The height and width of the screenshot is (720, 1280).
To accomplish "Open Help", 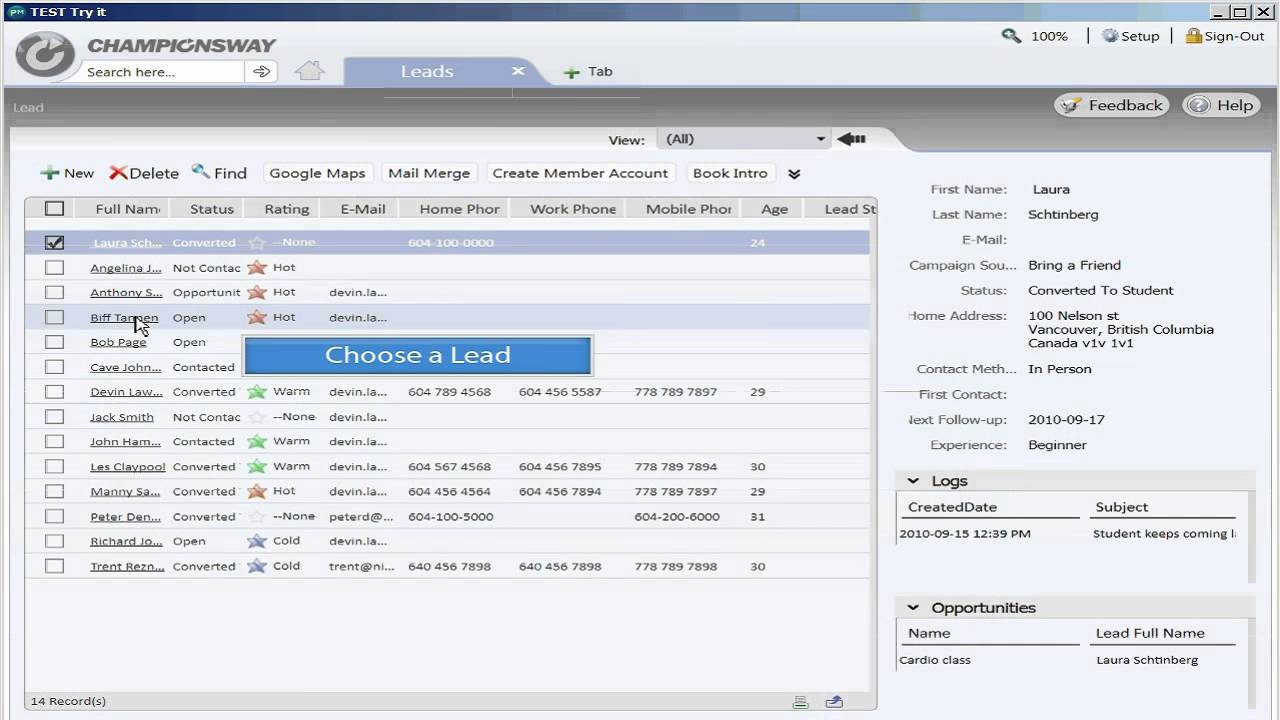I will pos(1220,105).
